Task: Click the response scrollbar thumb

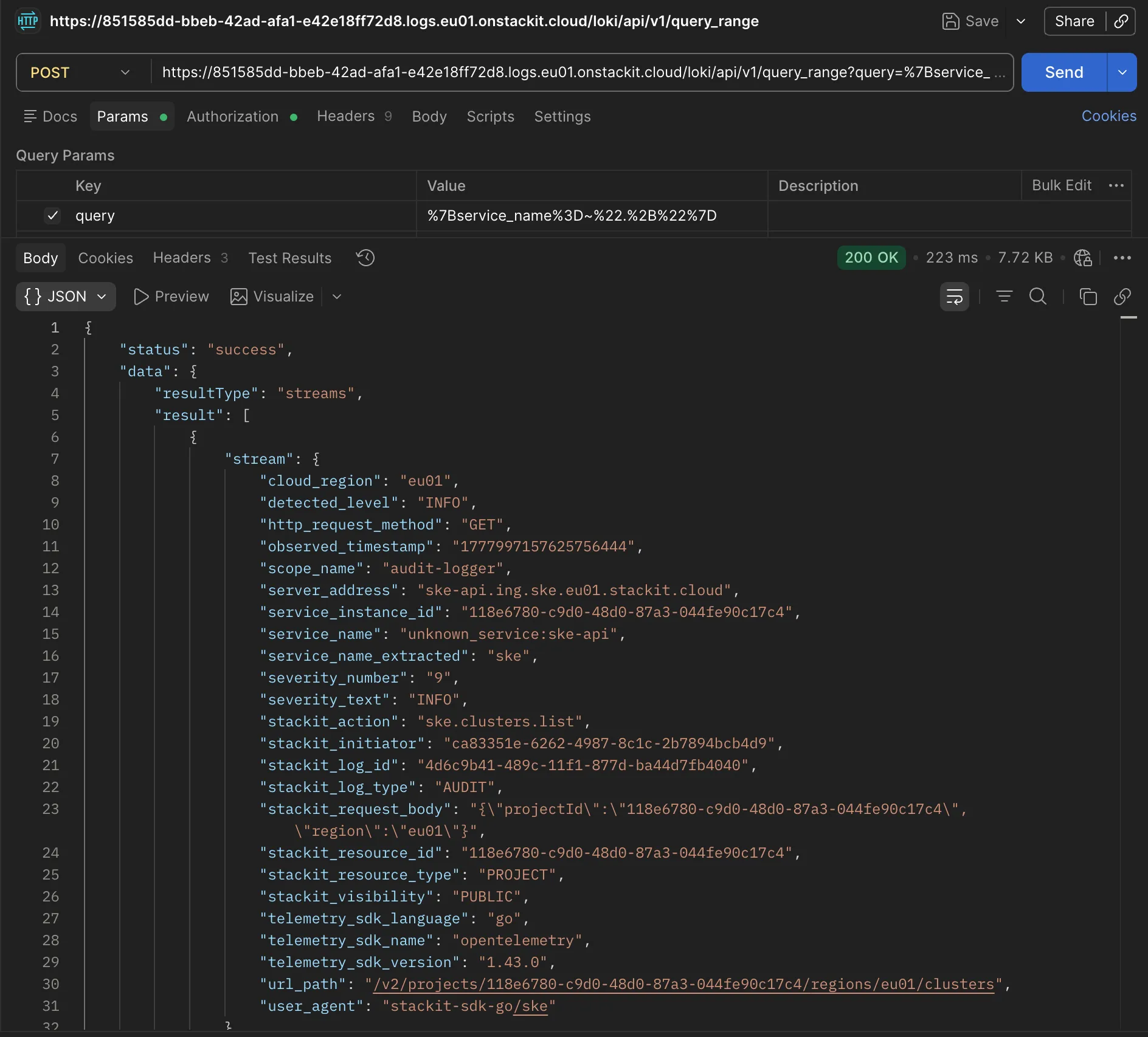Action: pyautogui.click(x=1129, y=317)
